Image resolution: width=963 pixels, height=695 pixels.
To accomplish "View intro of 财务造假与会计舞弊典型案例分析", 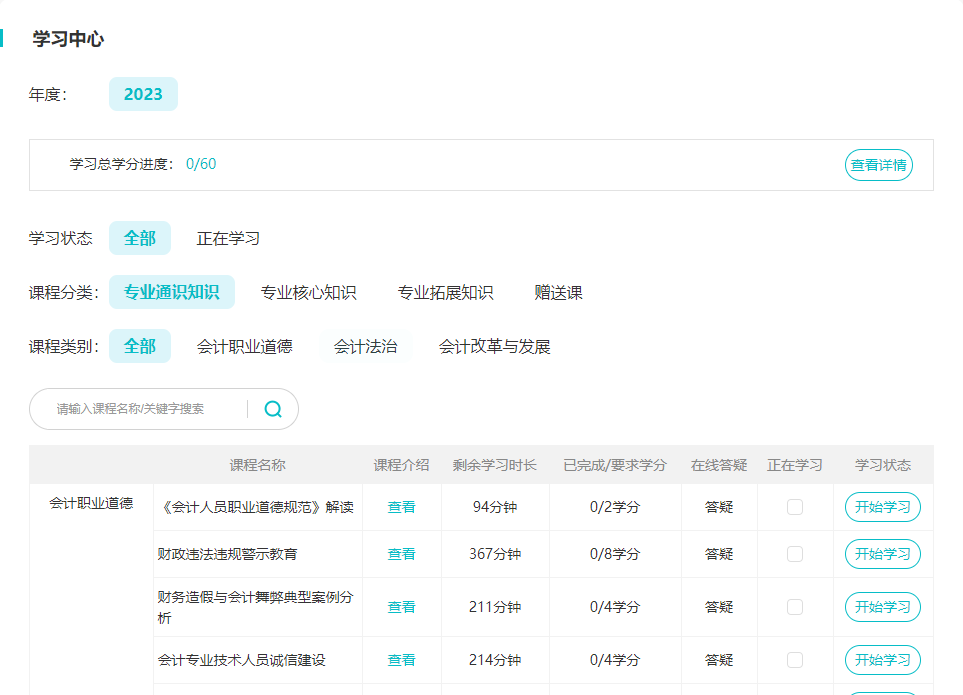I will click(x=401, y=607).
